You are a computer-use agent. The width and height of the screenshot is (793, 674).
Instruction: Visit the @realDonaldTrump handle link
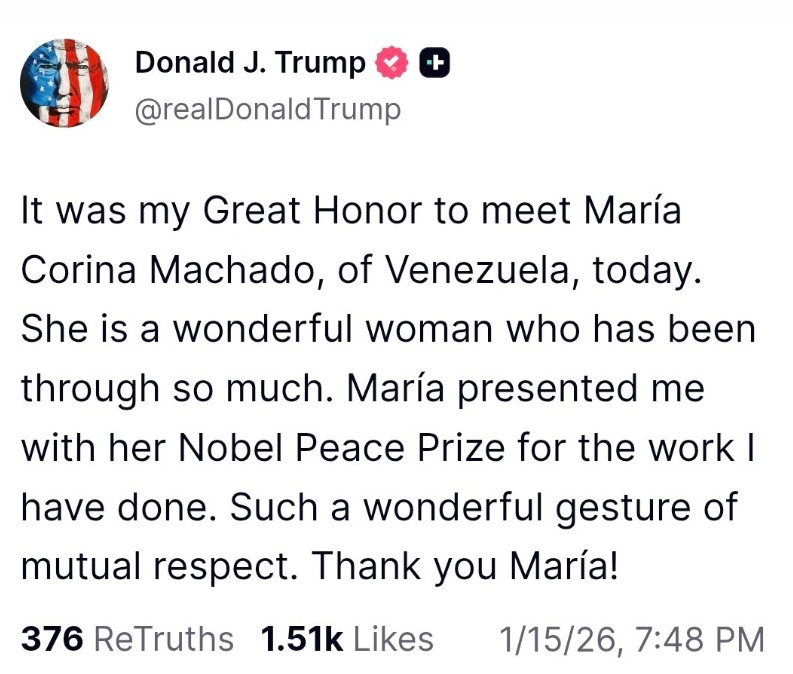267,109
